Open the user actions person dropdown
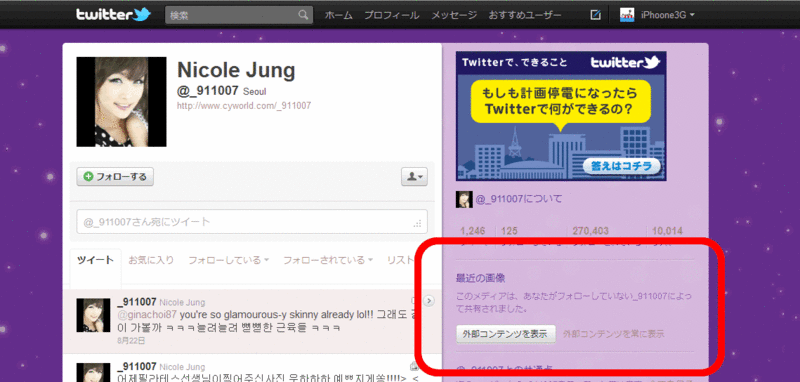Viewport: 800px width, 382px height. click(x=414, y=176)
